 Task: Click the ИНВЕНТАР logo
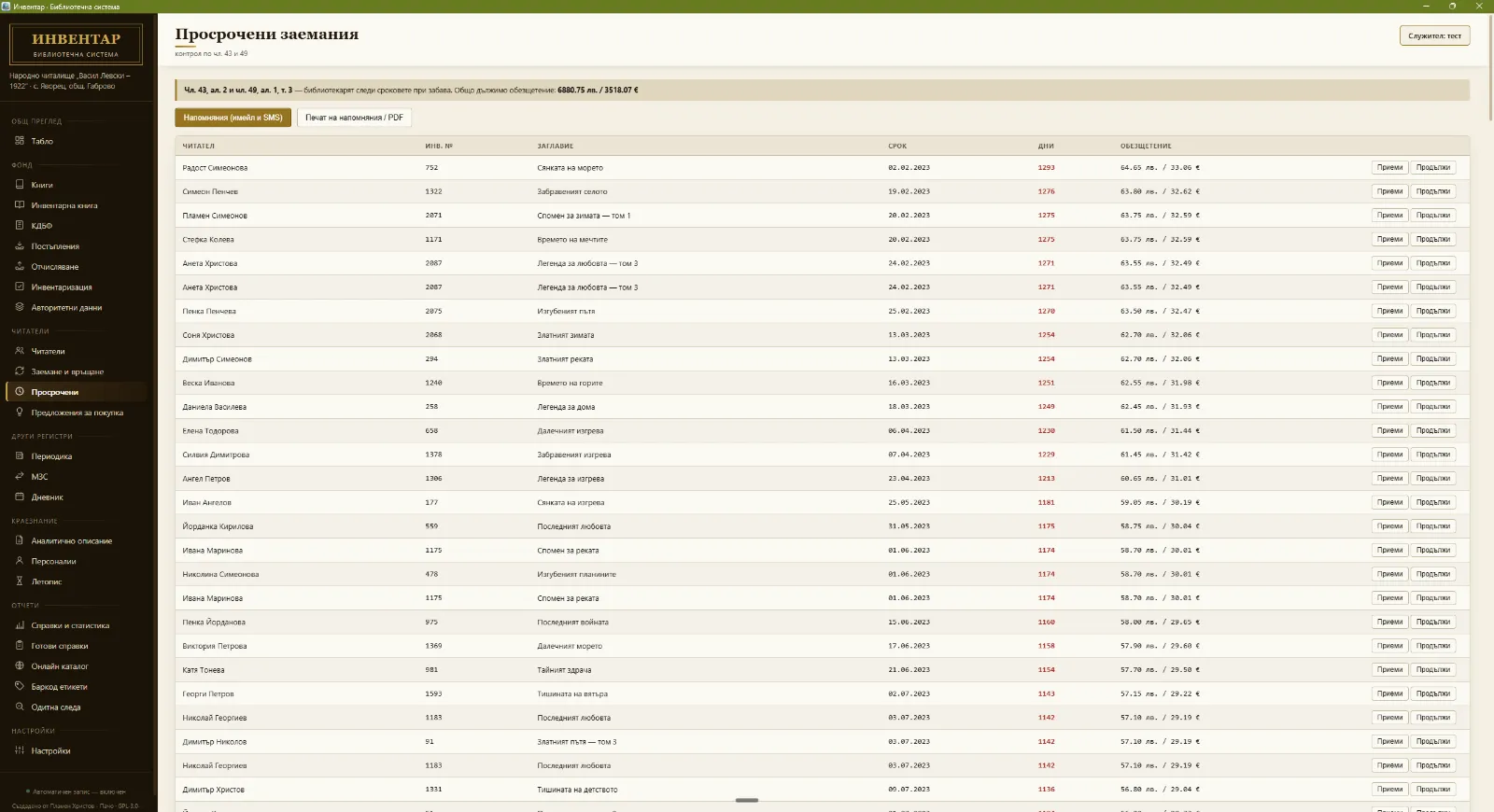click(76, 44)
